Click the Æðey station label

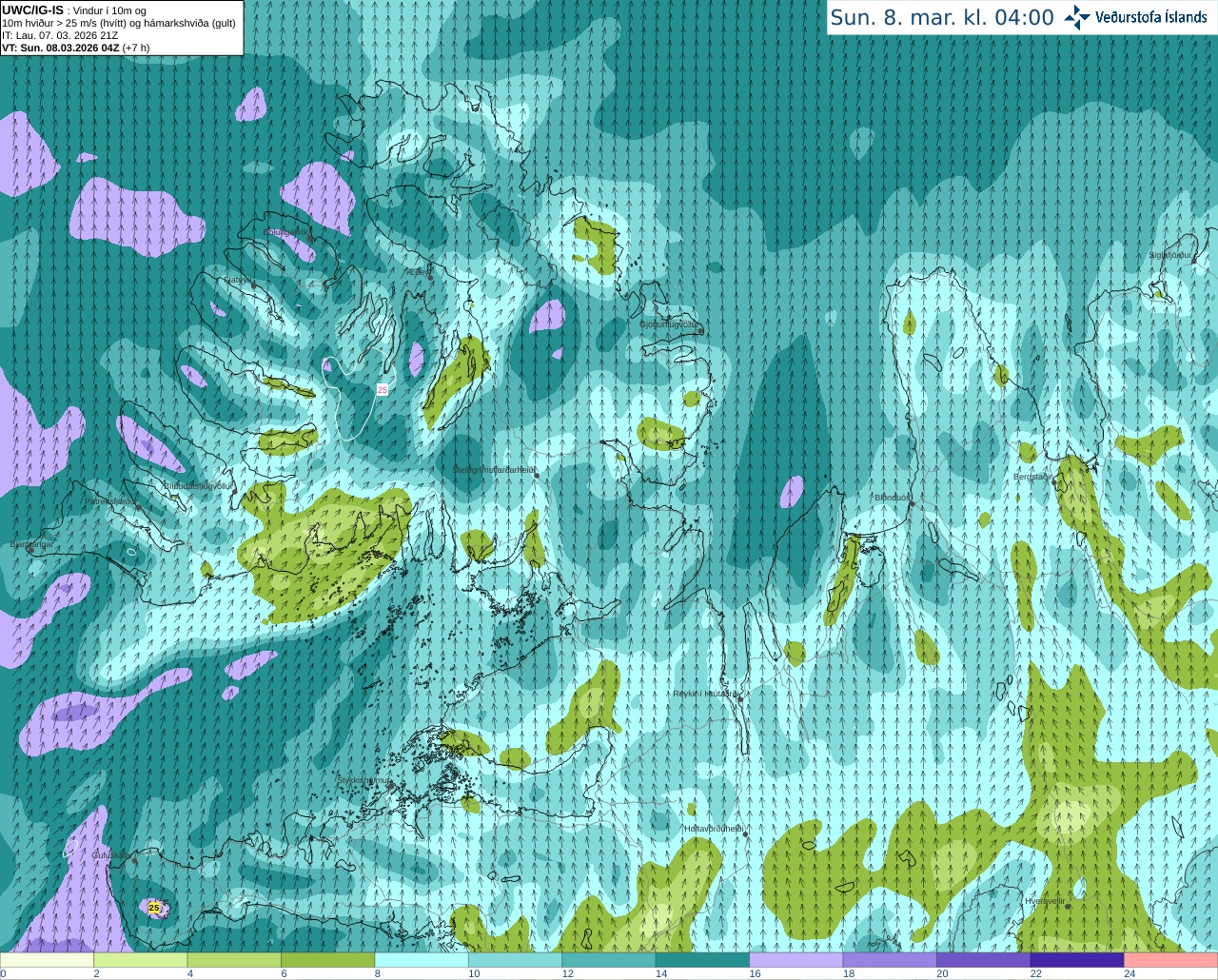coord(420,271)
